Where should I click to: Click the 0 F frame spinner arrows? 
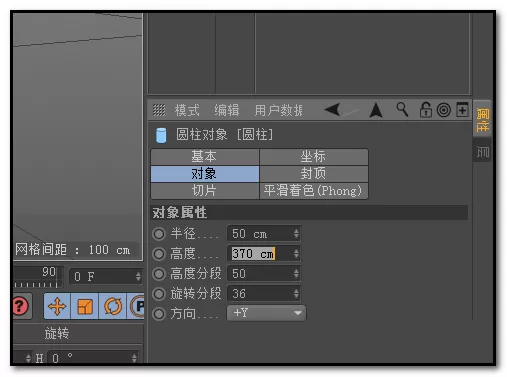(x=138, y=277)
